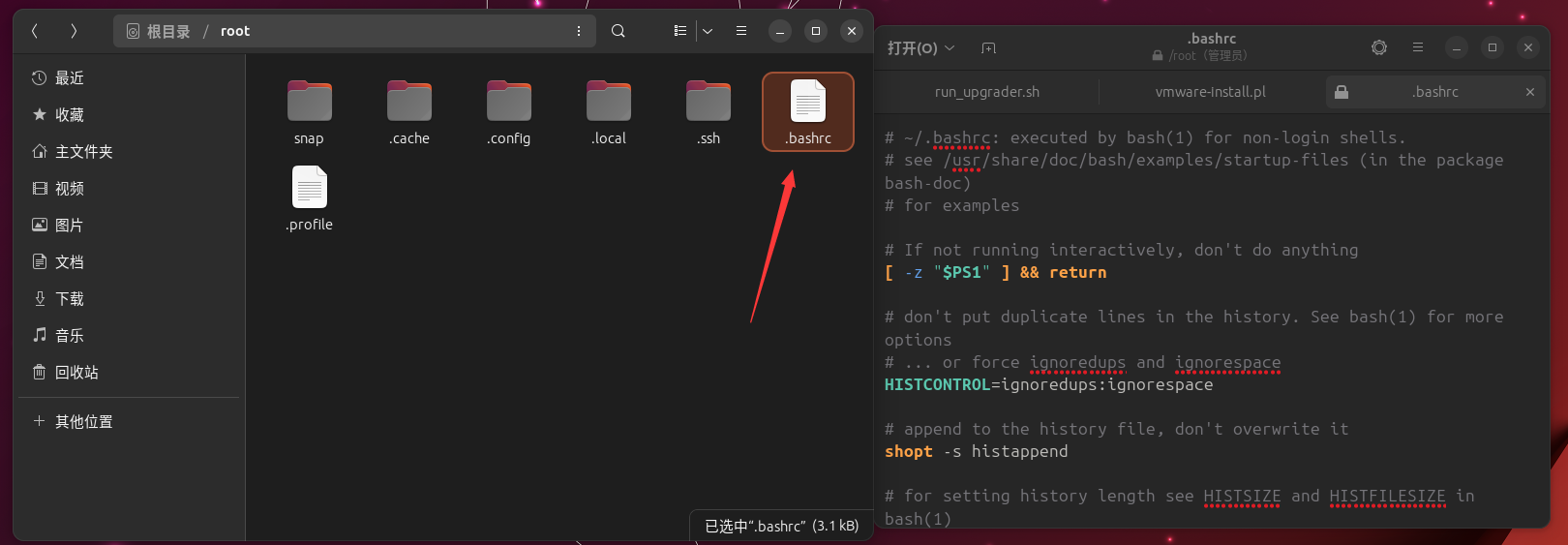Open the .ssh folder
The height and width of the screenshot is (545, 1568).
tap(709, 112)
